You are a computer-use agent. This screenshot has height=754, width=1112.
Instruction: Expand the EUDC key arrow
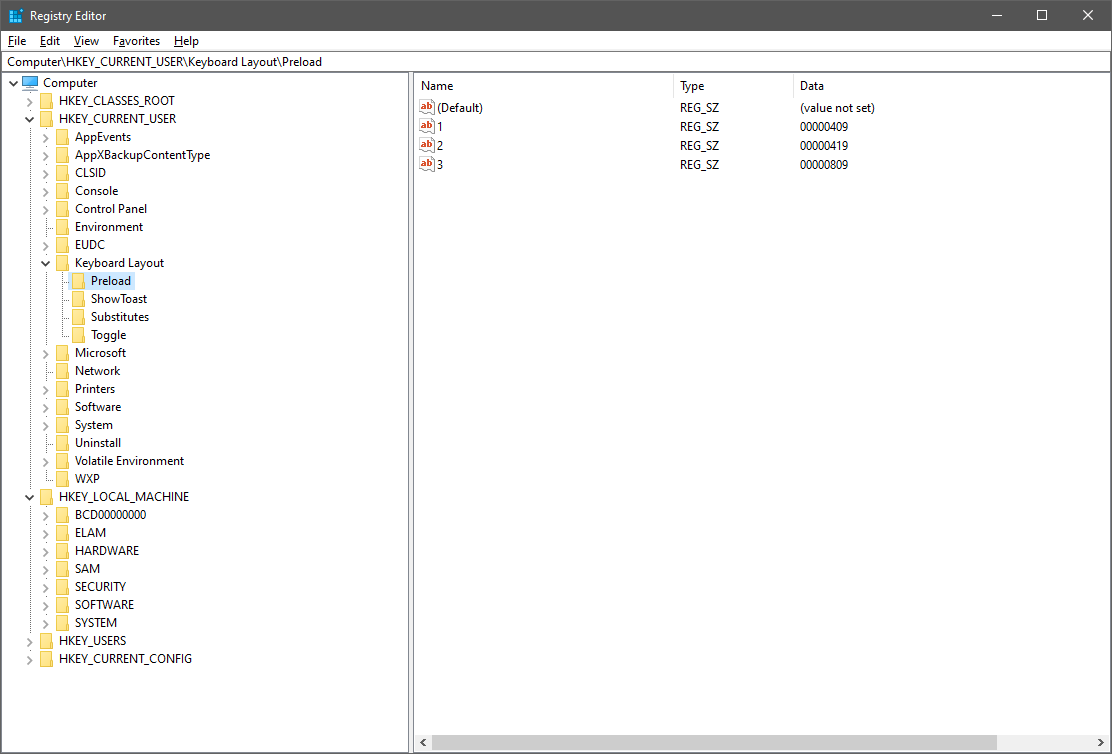point(45,245)
